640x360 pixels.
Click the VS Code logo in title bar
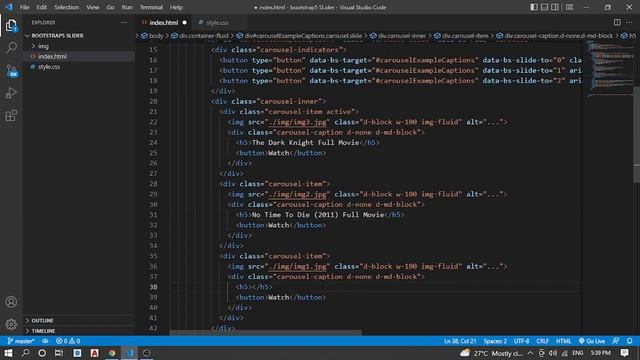[9, 7]
